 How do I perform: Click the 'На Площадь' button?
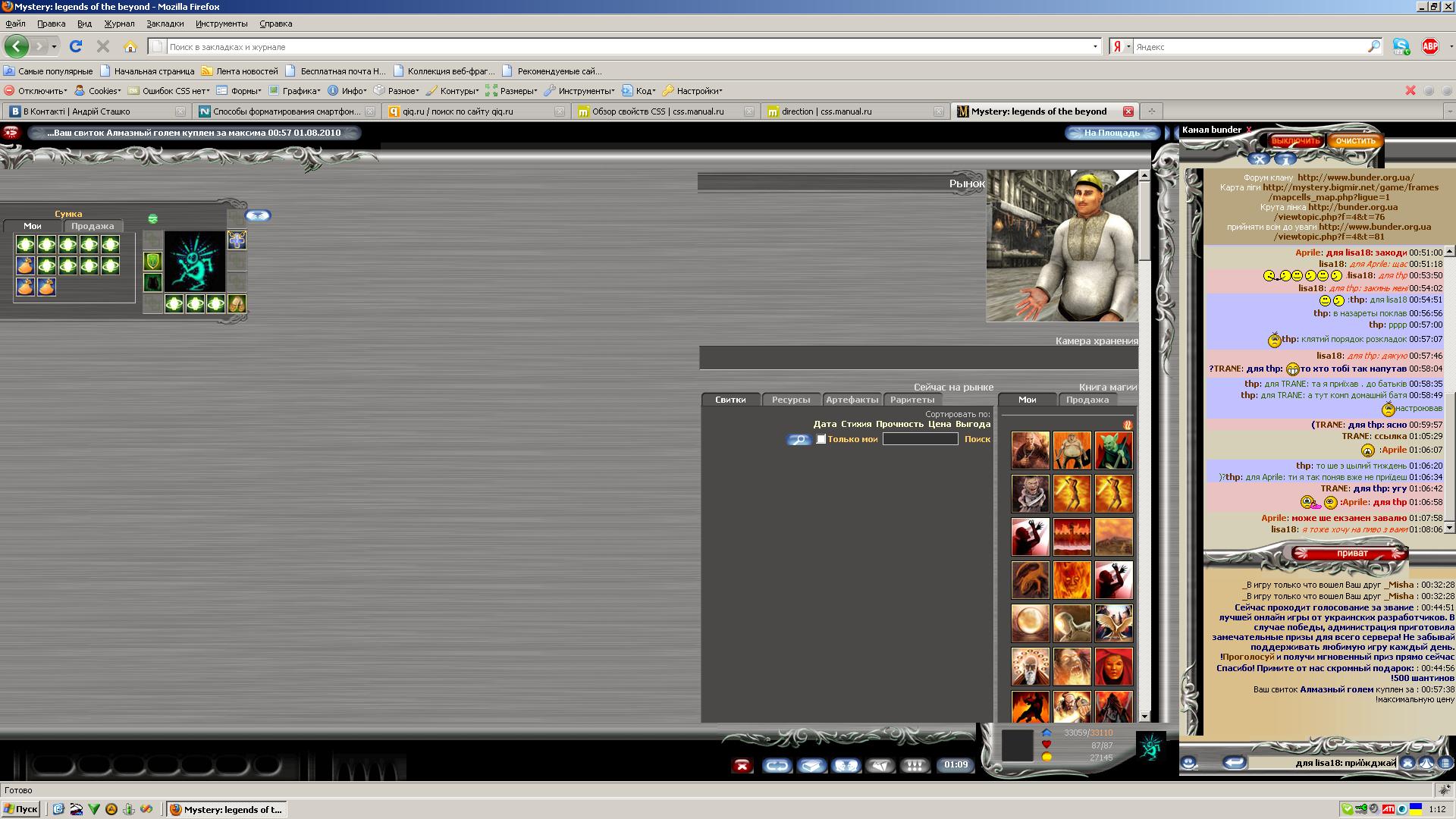[1111, 133]
